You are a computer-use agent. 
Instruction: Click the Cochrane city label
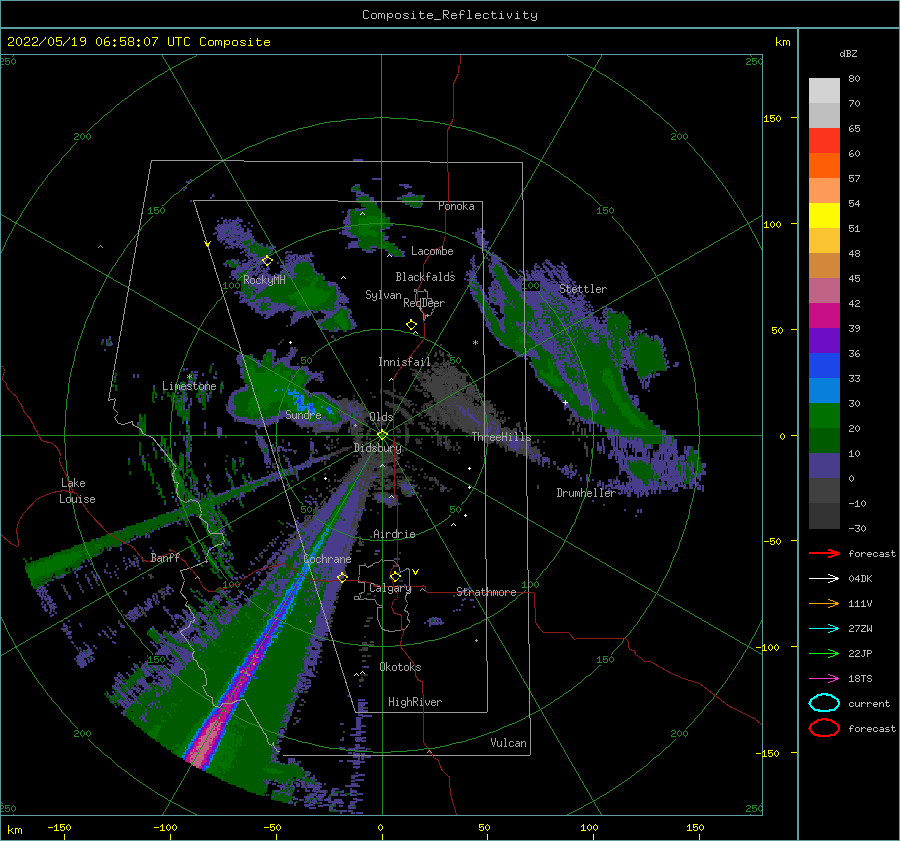327,559
